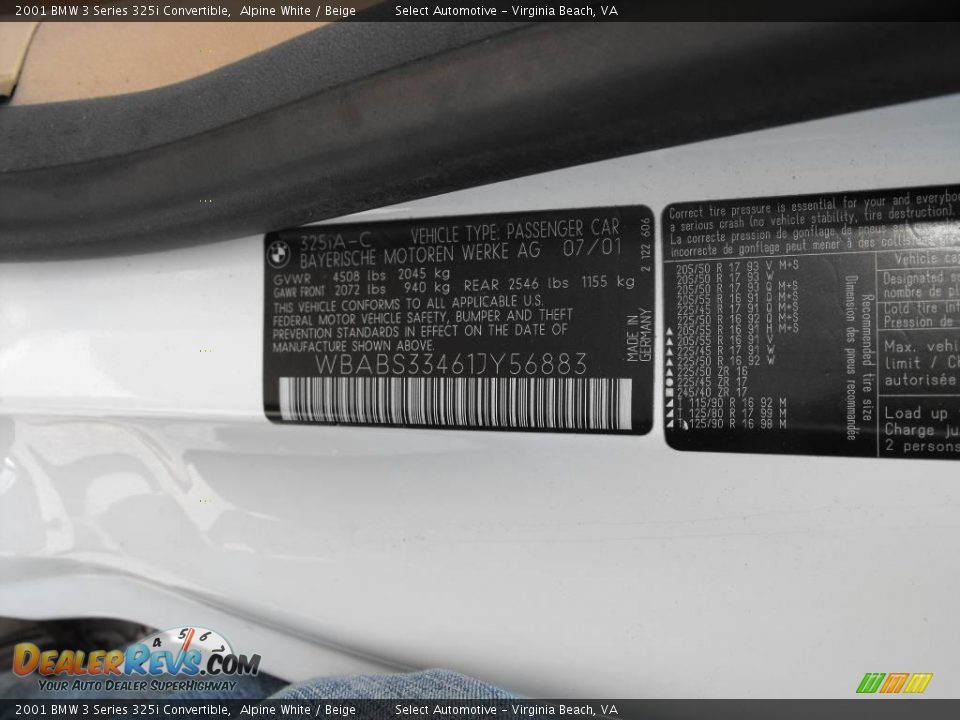This screenshot has height=720, width=960.
Task: Click tire size row '225/45 ZR 17'
Action: (712, 381)
